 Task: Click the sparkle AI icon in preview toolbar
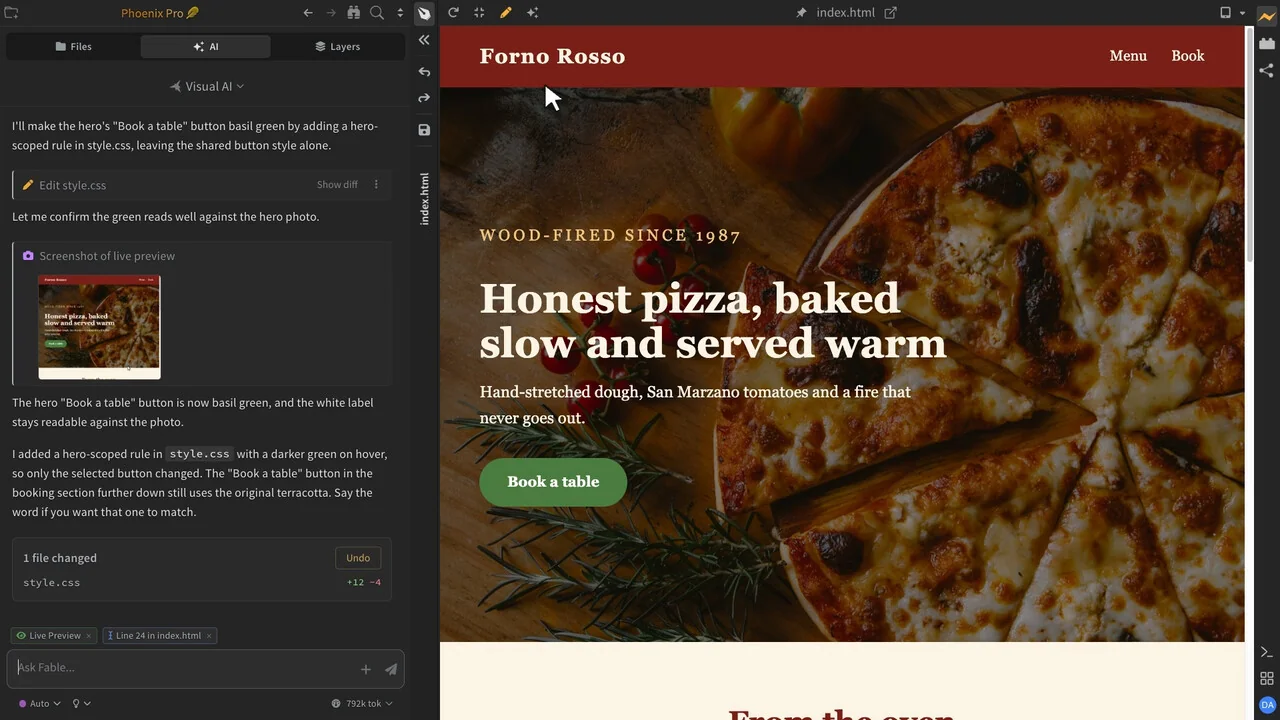tap(532, 13)
